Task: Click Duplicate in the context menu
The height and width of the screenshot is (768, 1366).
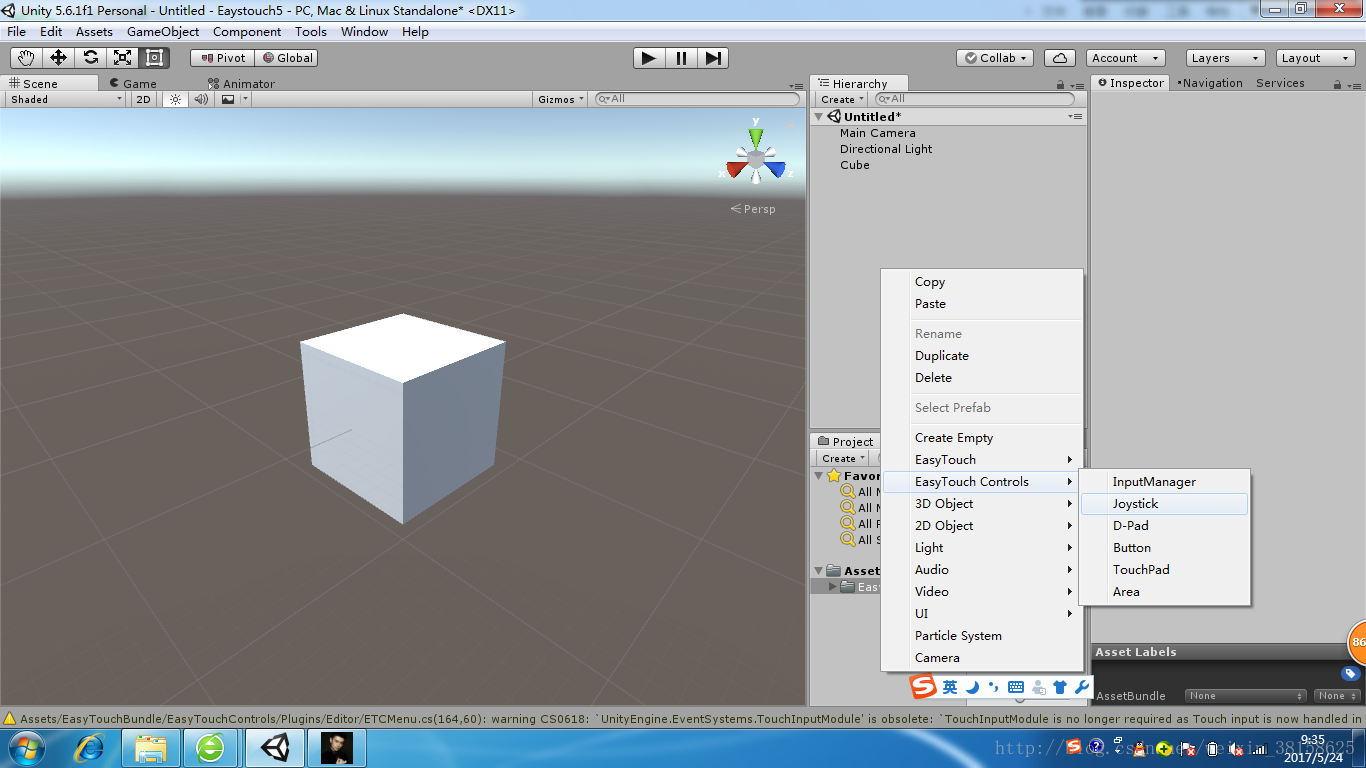Action: click(x=982, y=356)
